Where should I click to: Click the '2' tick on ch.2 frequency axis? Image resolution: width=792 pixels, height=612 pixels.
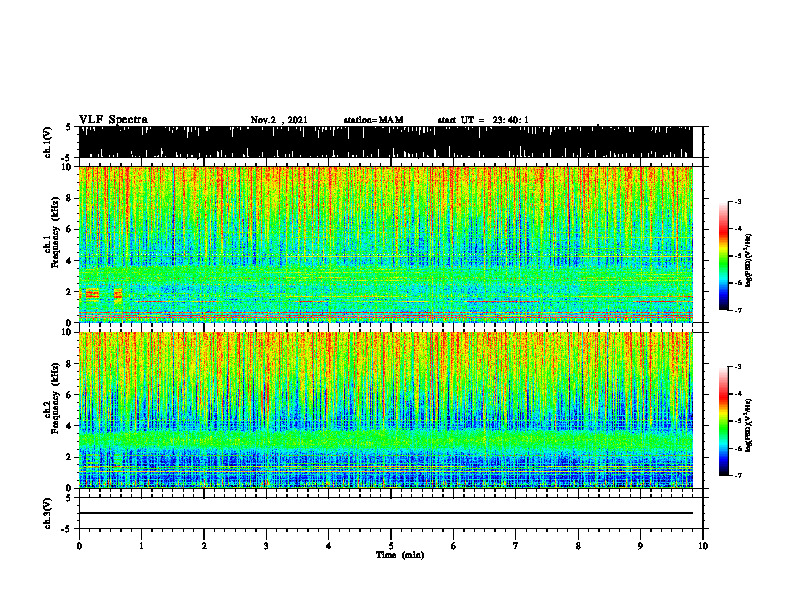coord(69,457)
